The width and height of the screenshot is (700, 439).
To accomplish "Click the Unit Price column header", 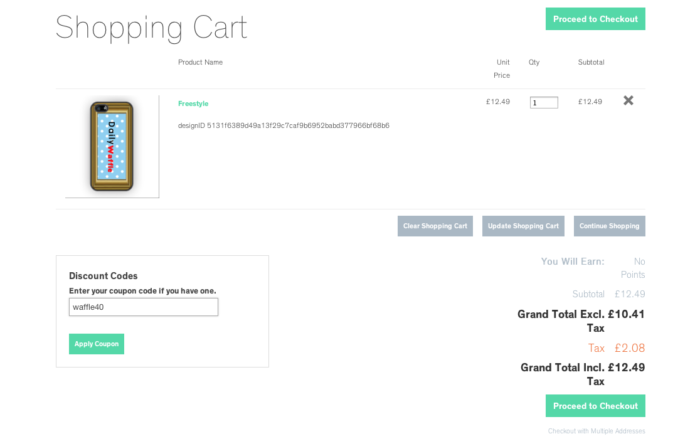I will tap(501, 69).
